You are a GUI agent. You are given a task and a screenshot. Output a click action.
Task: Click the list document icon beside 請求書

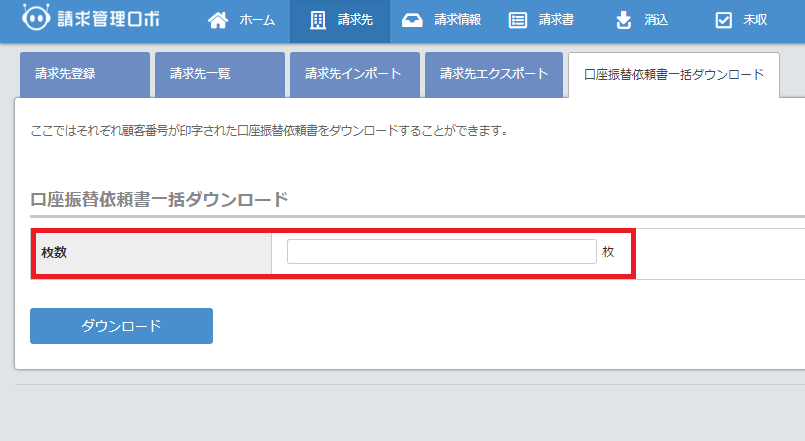pyautogui.click(x=517, y=20)
